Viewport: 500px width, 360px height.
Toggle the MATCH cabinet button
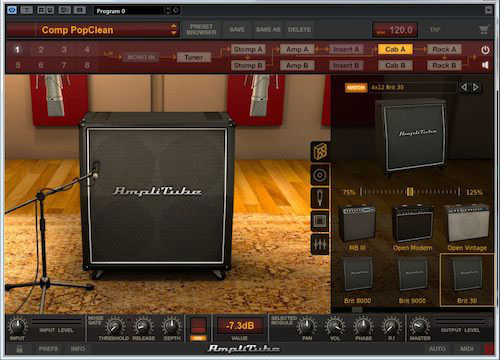[x=356, y=87]
